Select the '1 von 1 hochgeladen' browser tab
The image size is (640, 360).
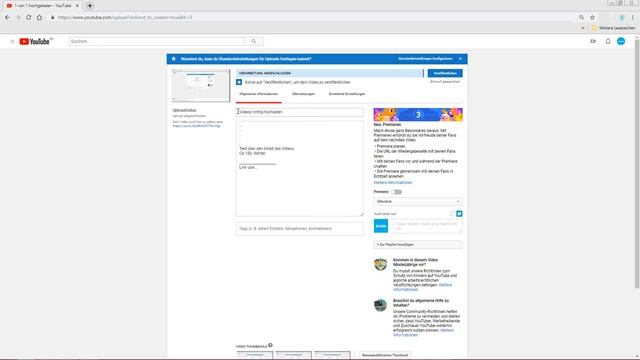[41, 6]
